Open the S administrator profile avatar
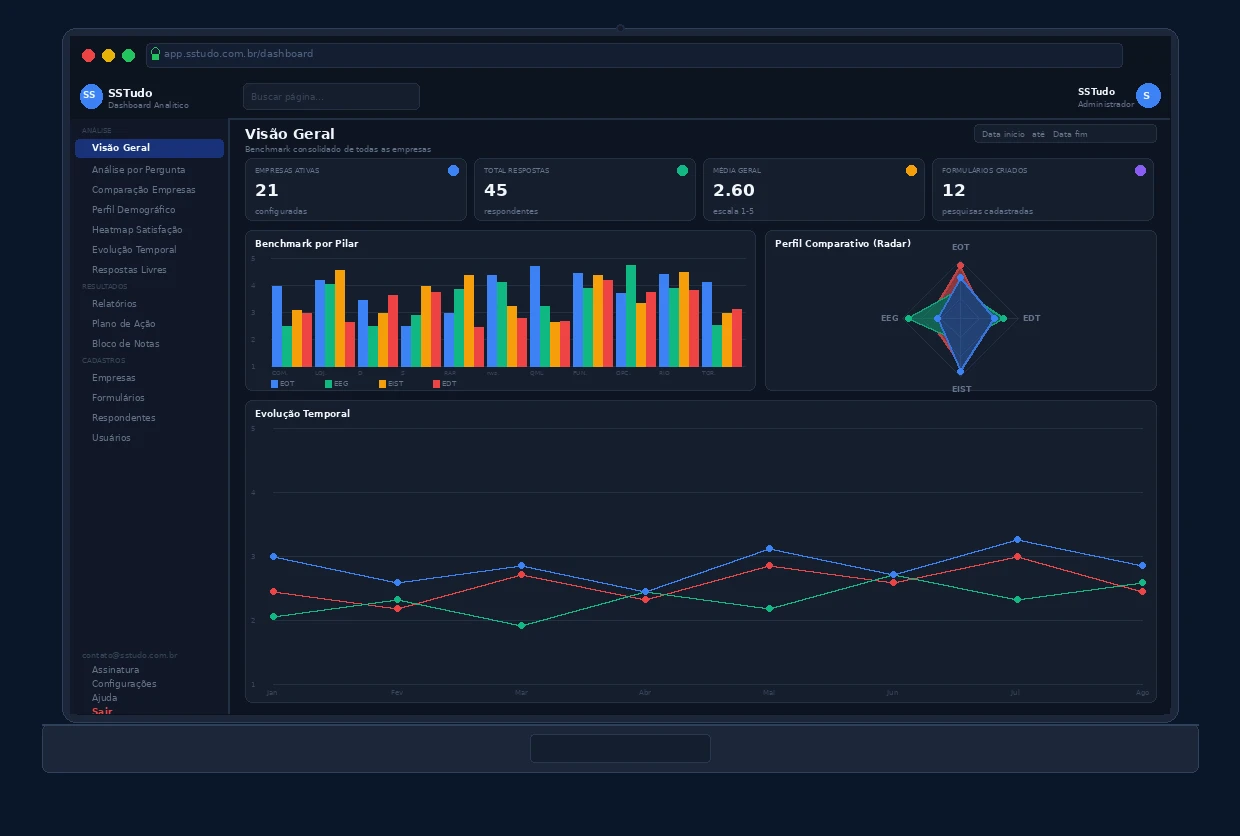Viewport: 1240px width, 836px height. pos(1148,96)
